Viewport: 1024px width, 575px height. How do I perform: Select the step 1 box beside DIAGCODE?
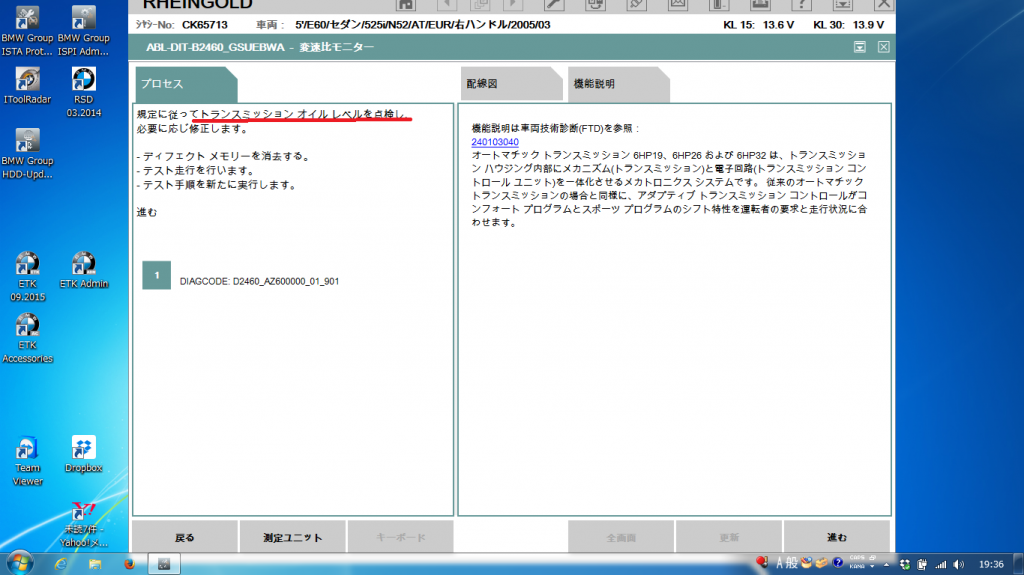(157, 275)
